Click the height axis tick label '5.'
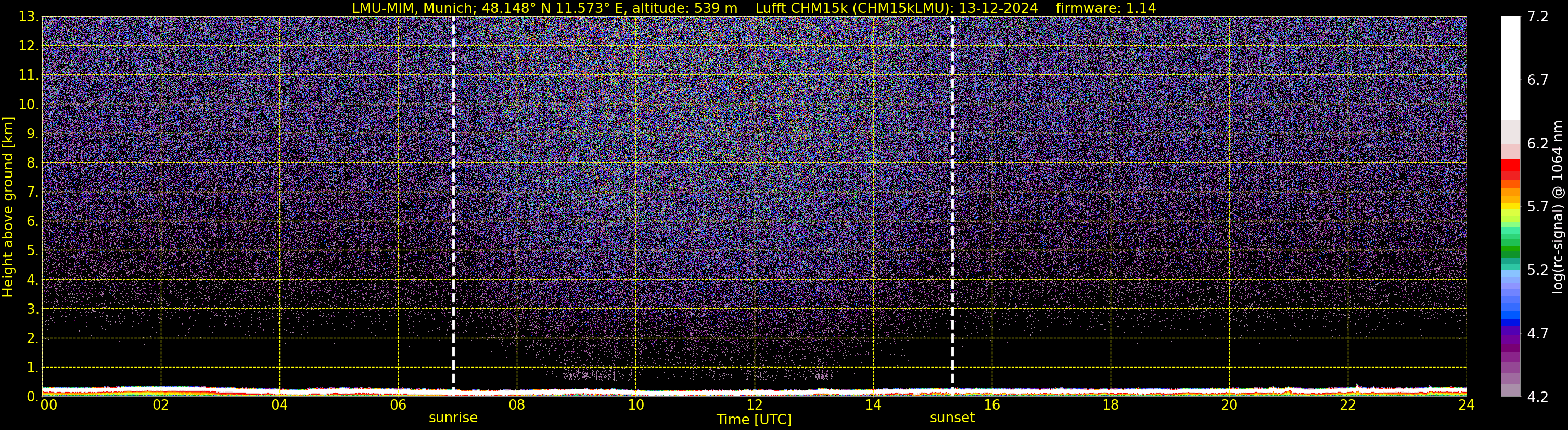This screenshot has height=430, width=1568. (x=32, y=250)
